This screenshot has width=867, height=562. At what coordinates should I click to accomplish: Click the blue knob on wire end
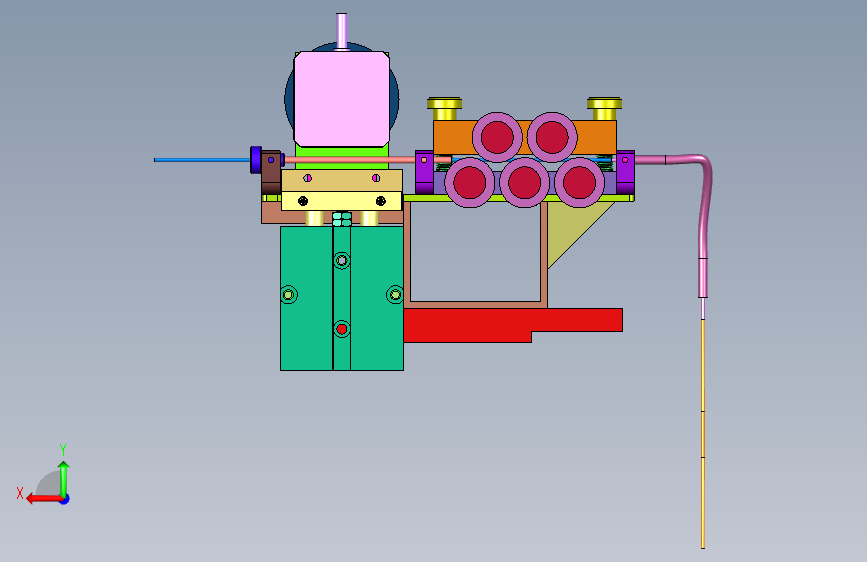255,160
